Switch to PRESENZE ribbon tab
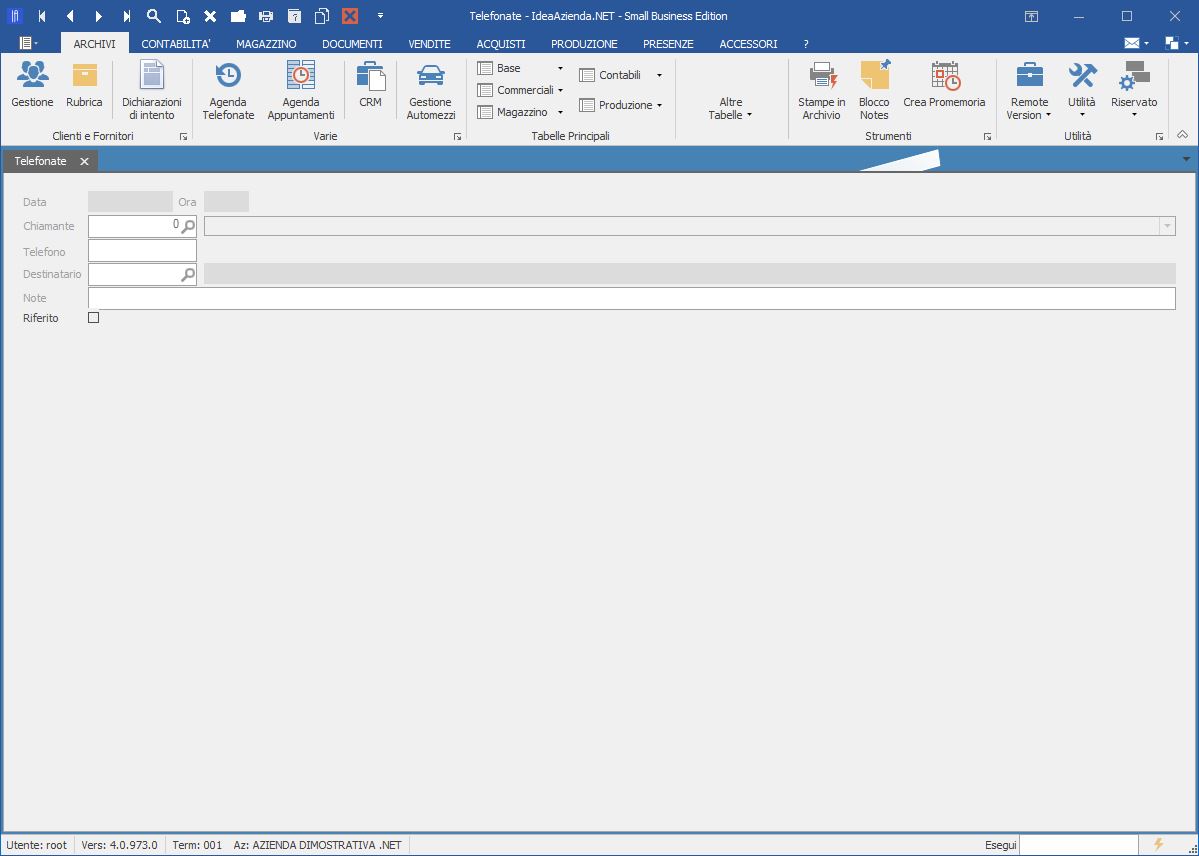Screen dimensions: 1199x856 (x=668, y=44)
